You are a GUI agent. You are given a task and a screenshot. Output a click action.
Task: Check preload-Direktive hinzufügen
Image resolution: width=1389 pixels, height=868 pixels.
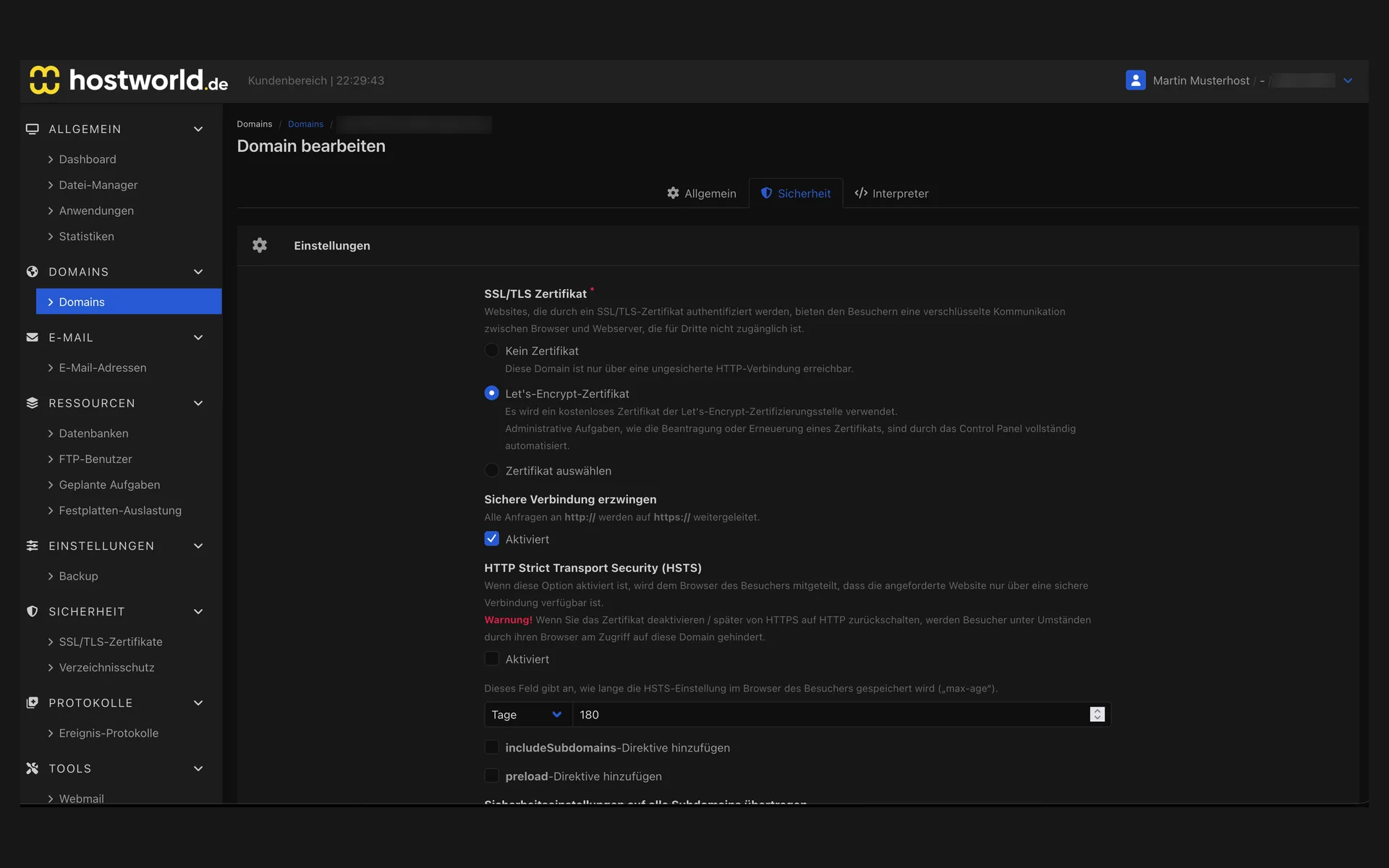[491, 775]
